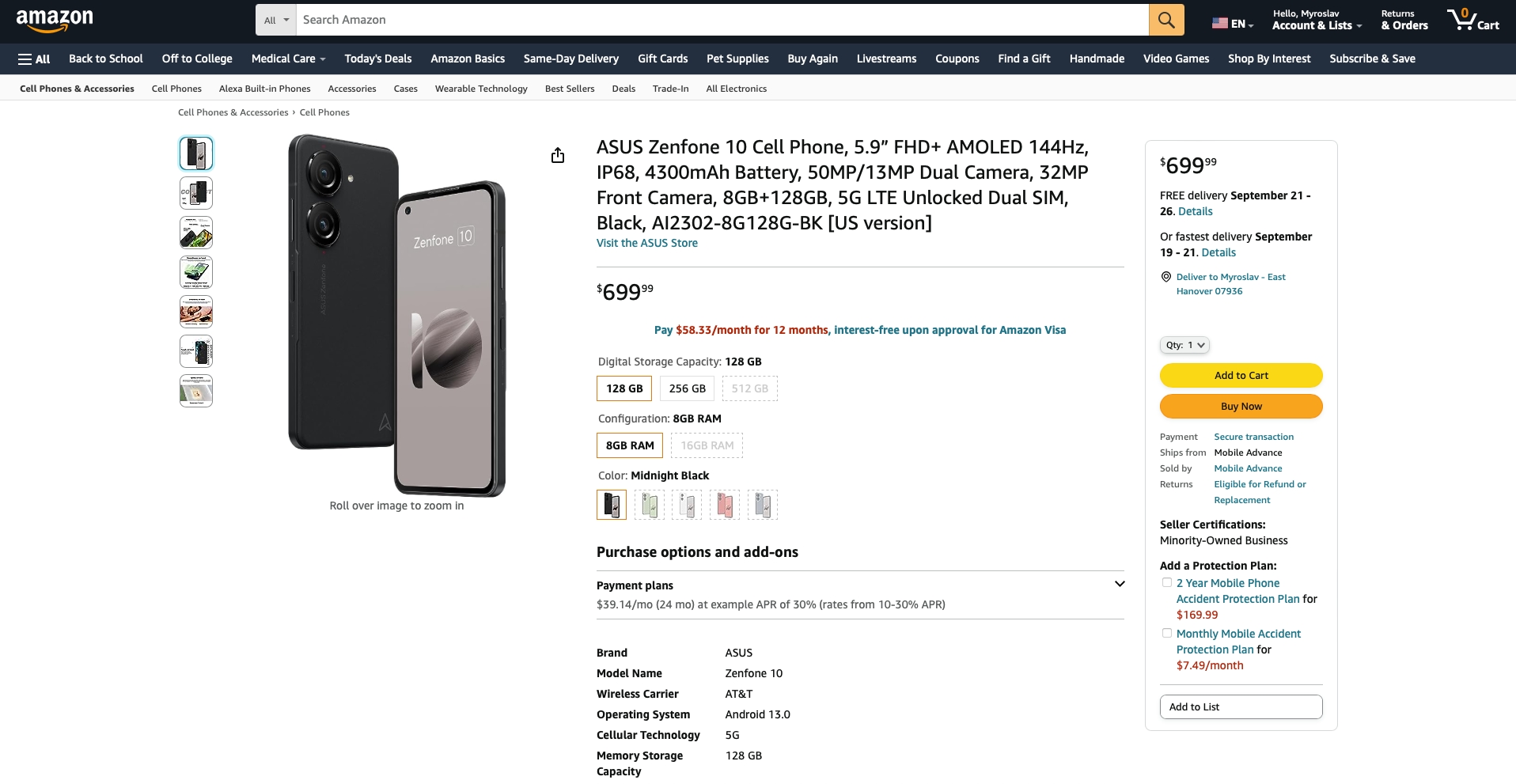Screen dimensions: 1516x784
Task: Open the Qty quantity dropdown
Action: [1184, 345]
